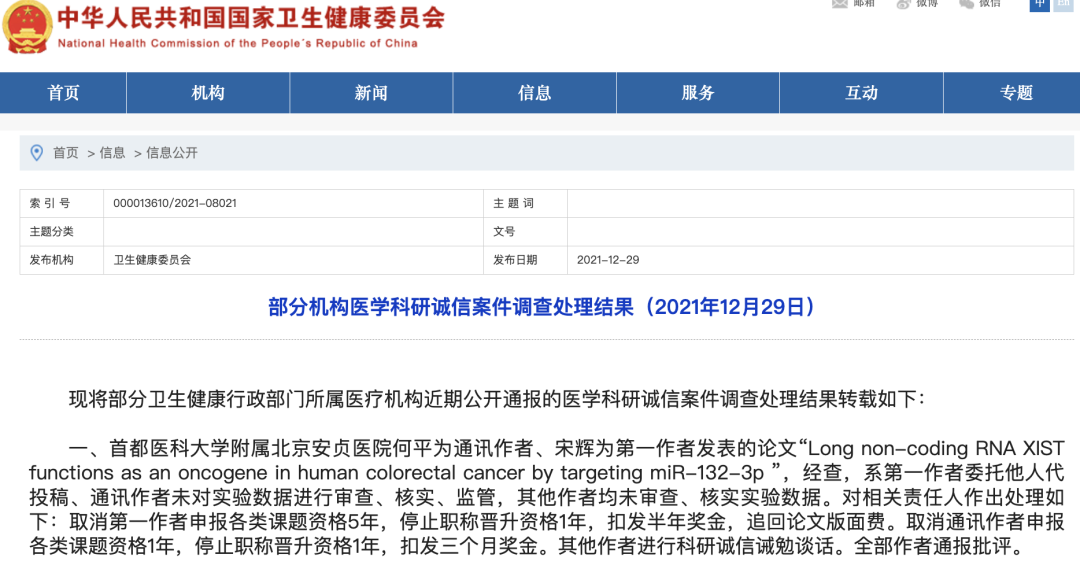This screenshot has width=1080, height=569.
Task: Open the 微信 WeChat icon
Action: [967, 3]
